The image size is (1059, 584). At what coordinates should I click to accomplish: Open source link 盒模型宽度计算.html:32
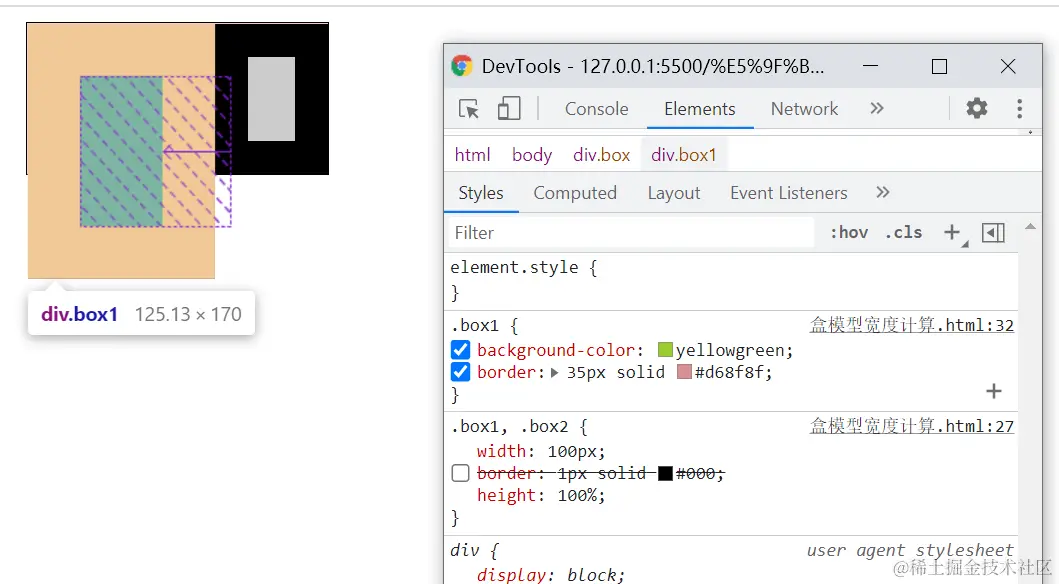coord(912,325)
